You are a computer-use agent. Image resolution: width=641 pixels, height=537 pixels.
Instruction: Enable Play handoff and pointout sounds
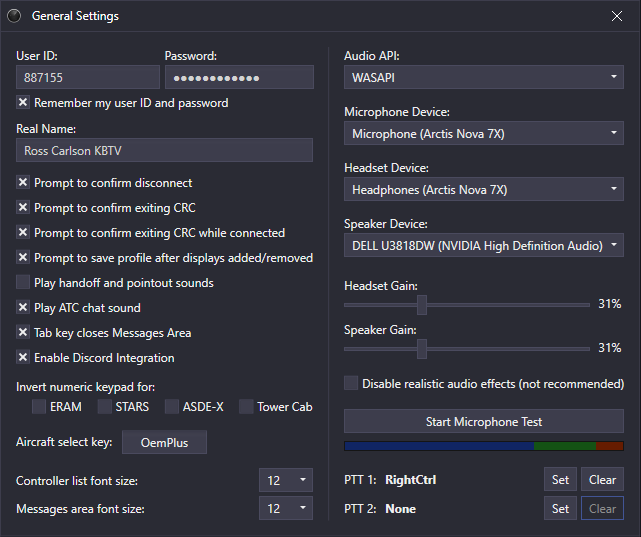point(23,282)
